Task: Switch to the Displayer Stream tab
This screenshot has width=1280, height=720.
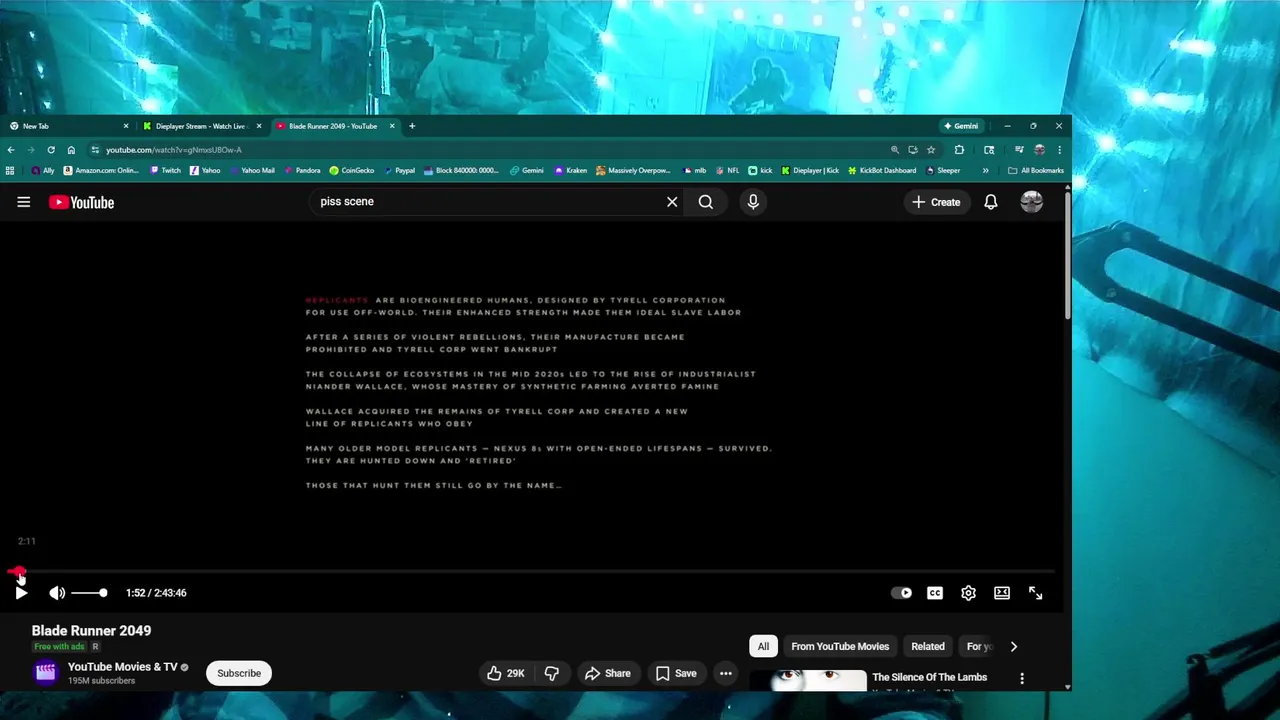Action: coord(203,126)
